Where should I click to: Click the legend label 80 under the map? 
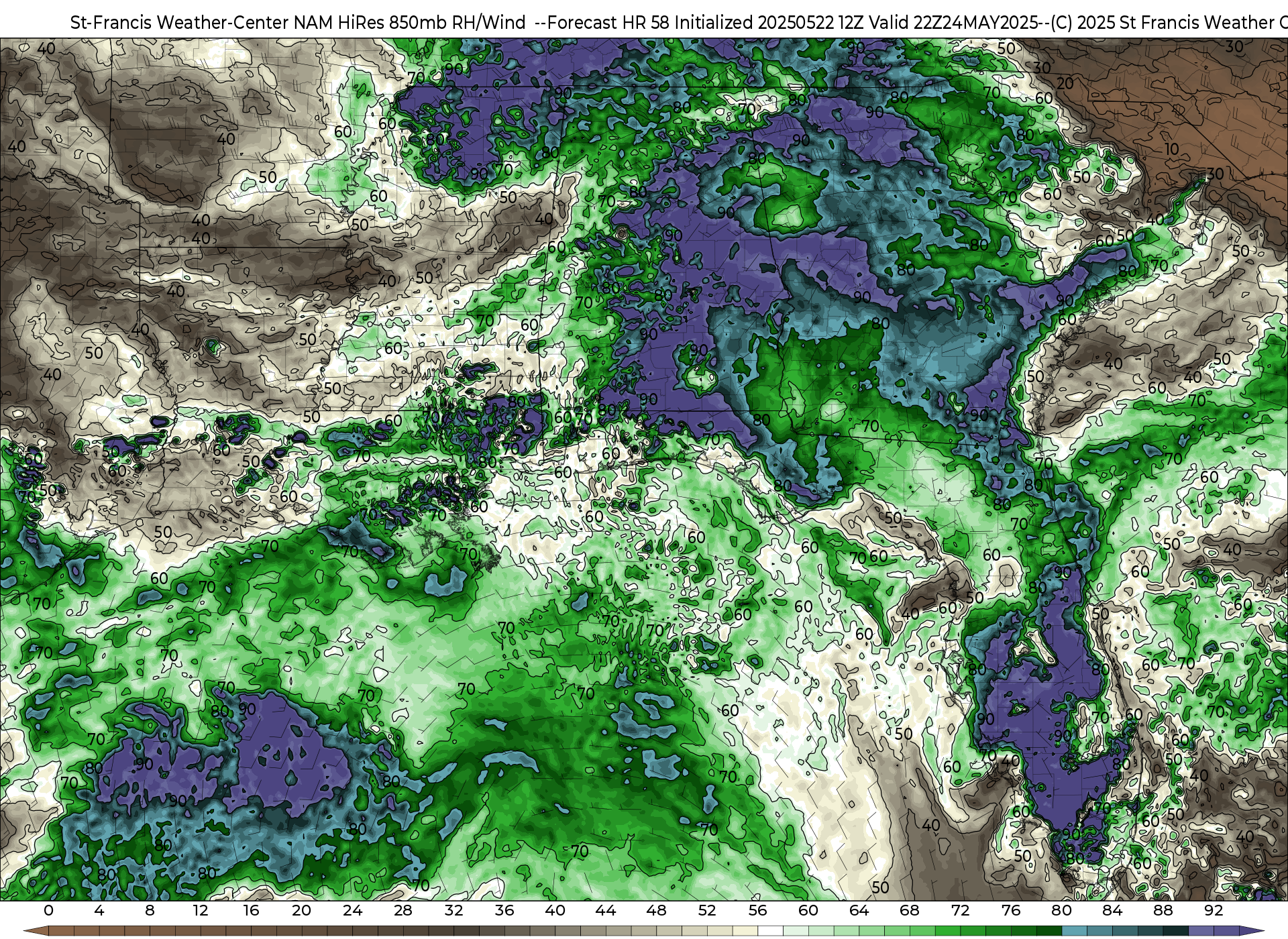(1061, 910)
